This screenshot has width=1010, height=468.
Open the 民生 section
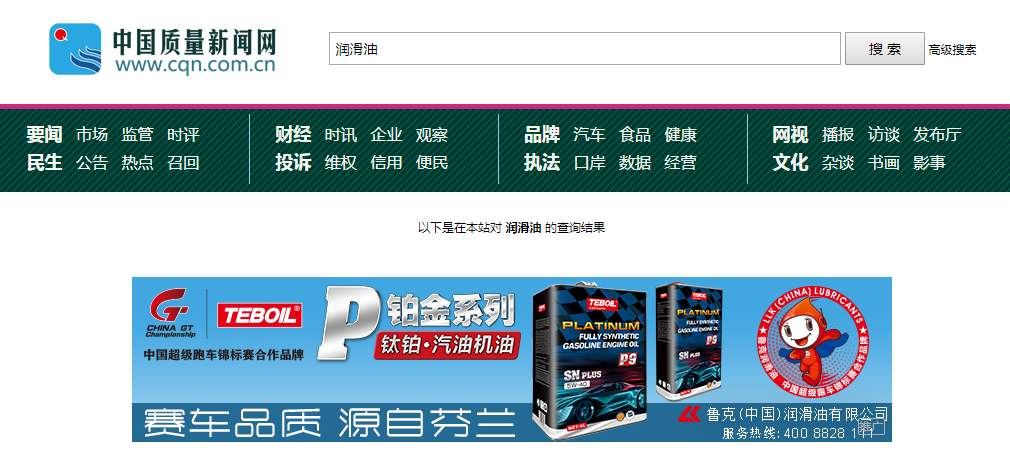pos(44,163)
